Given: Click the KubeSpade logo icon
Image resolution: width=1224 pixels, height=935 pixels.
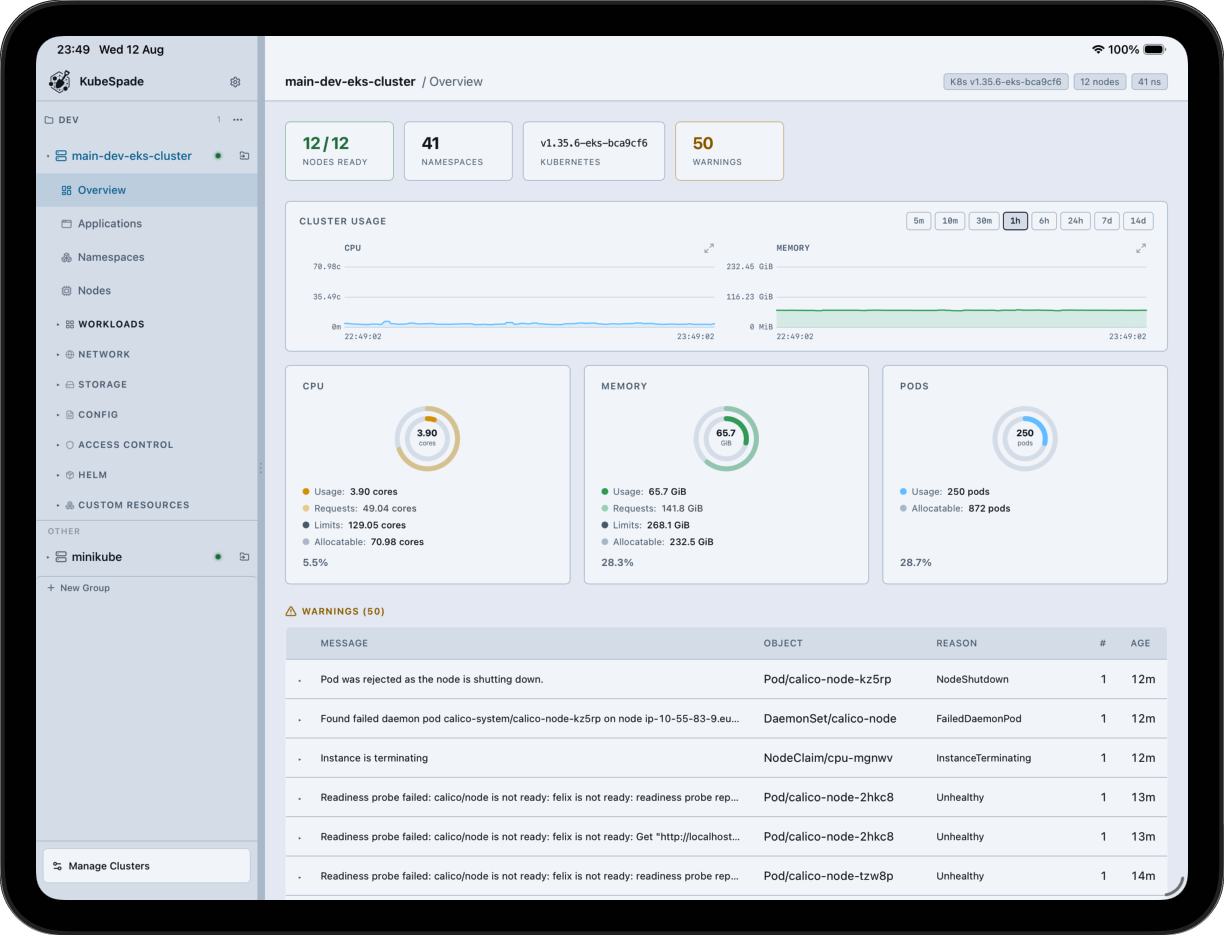Looking at the screenshot, I should [59, 82].
